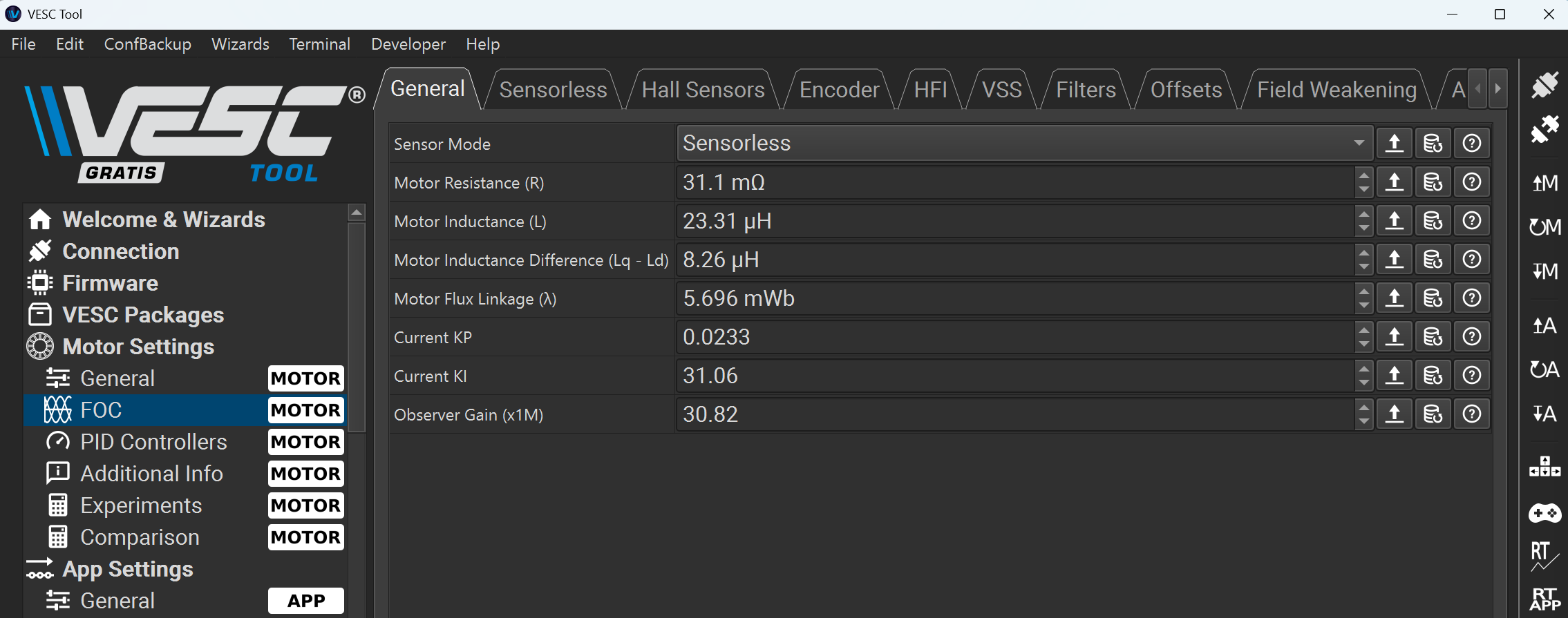
Task: Toggle RT realtime data streaming icon
Action: 1545,556
